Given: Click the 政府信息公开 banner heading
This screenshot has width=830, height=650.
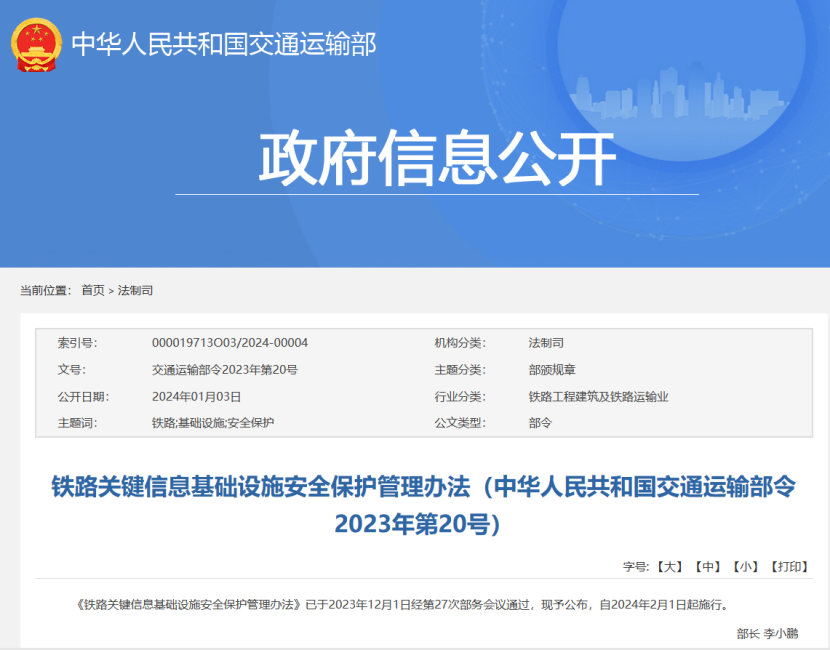Looking at the screenshot, I should pos(437,158).
